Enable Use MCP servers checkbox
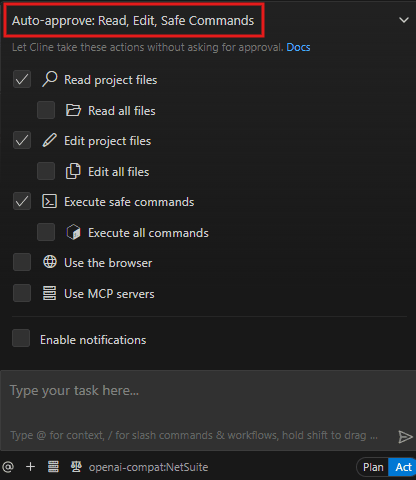 pyautogui.click(x=22, y=293)
